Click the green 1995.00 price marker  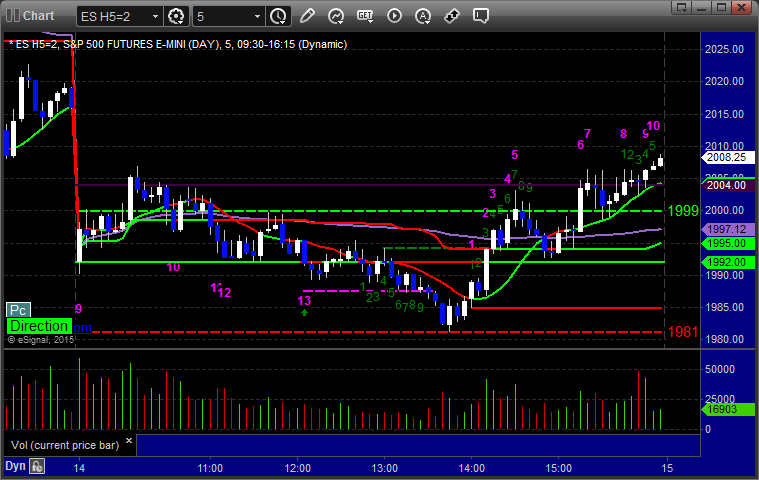point(726,243)
